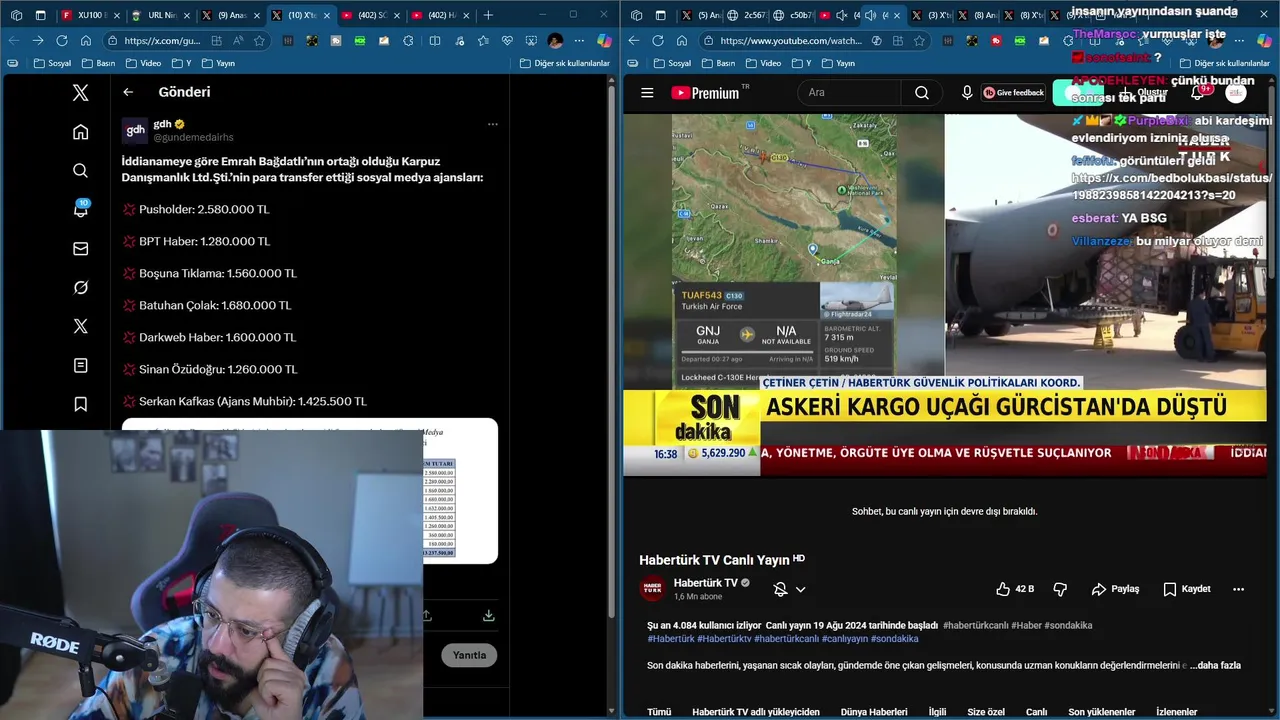Switch to first (402) YouTube tab
The height and width of the screenshot is (720, 1280).
click(370, 15)
